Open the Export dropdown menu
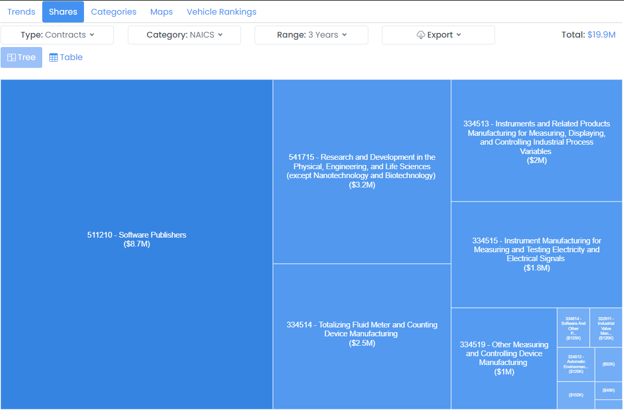 (x=438, y=35)
